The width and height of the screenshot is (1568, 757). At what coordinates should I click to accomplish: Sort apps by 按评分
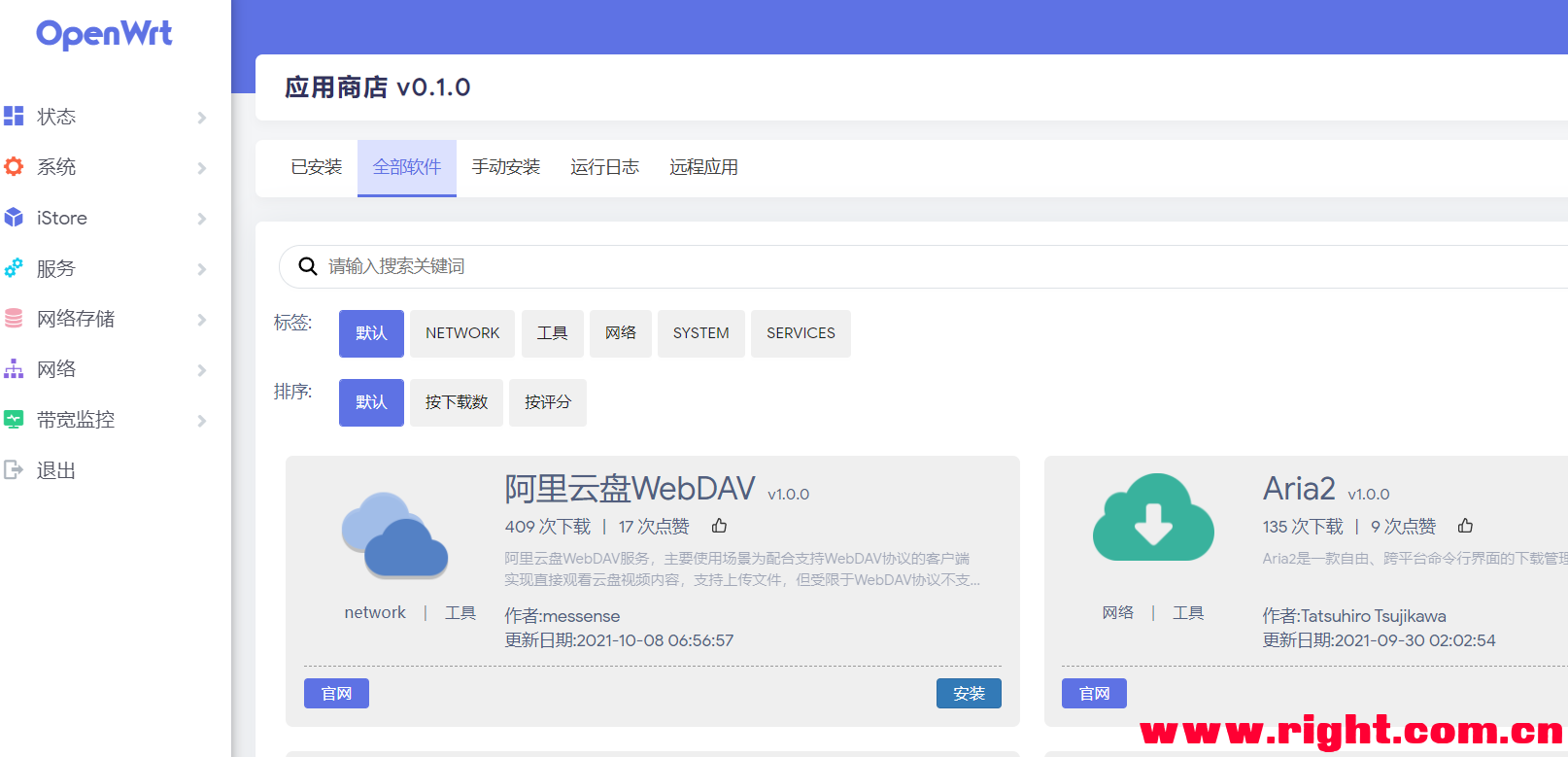[x=548, y=402]
